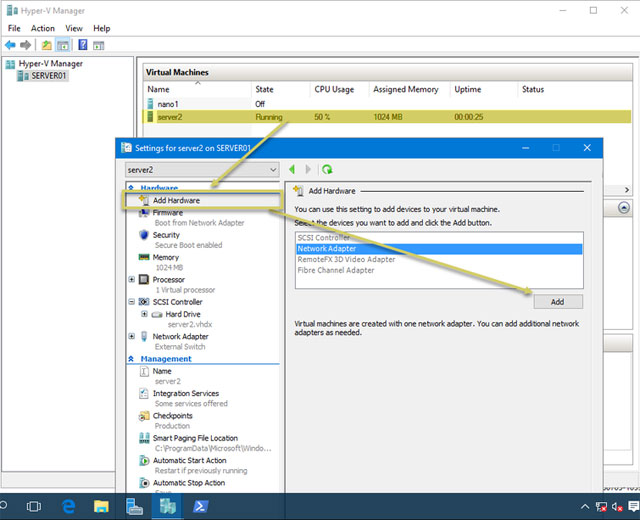Viewport: 640px width, 520px height.
Task: Click the green refresh icon in Settings
Action: (x=327, y=170)
